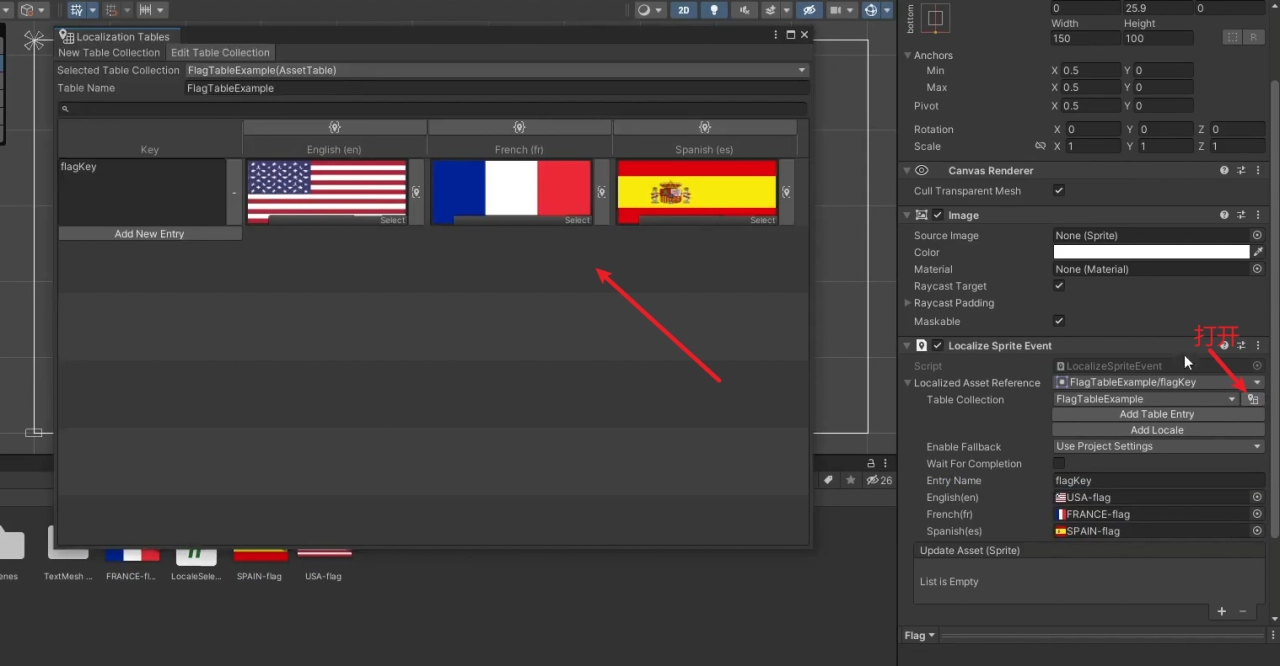The width and height of the screenshot is (1280, 666).
Task: Open Canvas Renderer help icon
Action: tap(1224, 171)
